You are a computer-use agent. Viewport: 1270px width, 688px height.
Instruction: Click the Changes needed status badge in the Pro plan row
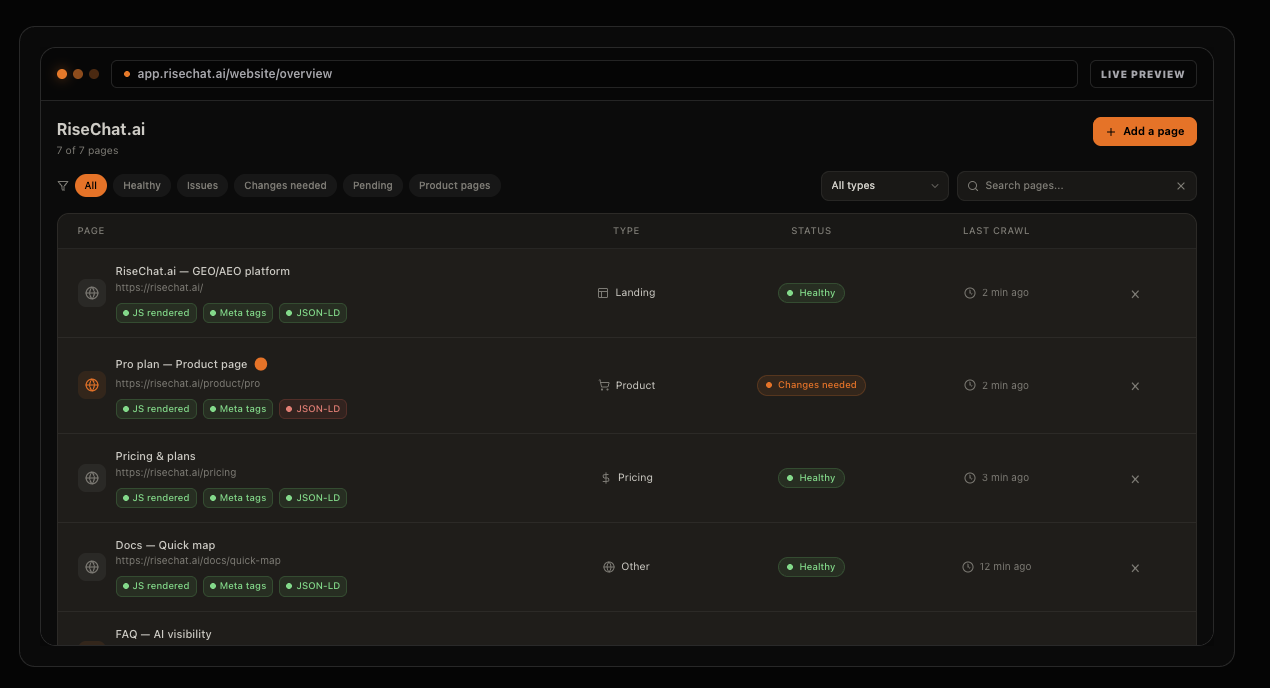811,385
